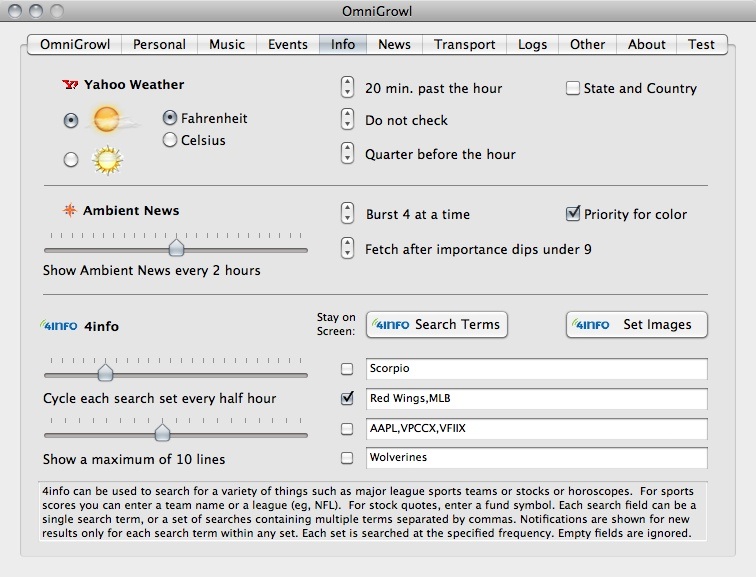Click the orange Ambient News star icon

click(70, 211)
